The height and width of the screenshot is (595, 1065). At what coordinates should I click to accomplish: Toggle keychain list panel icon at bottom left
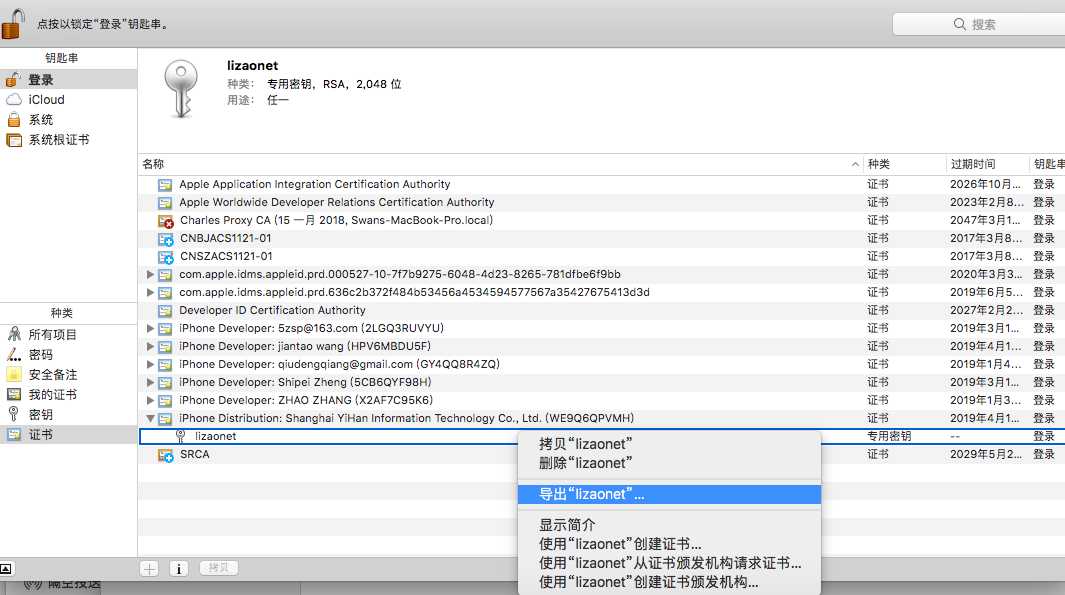[x=6, y=569]
